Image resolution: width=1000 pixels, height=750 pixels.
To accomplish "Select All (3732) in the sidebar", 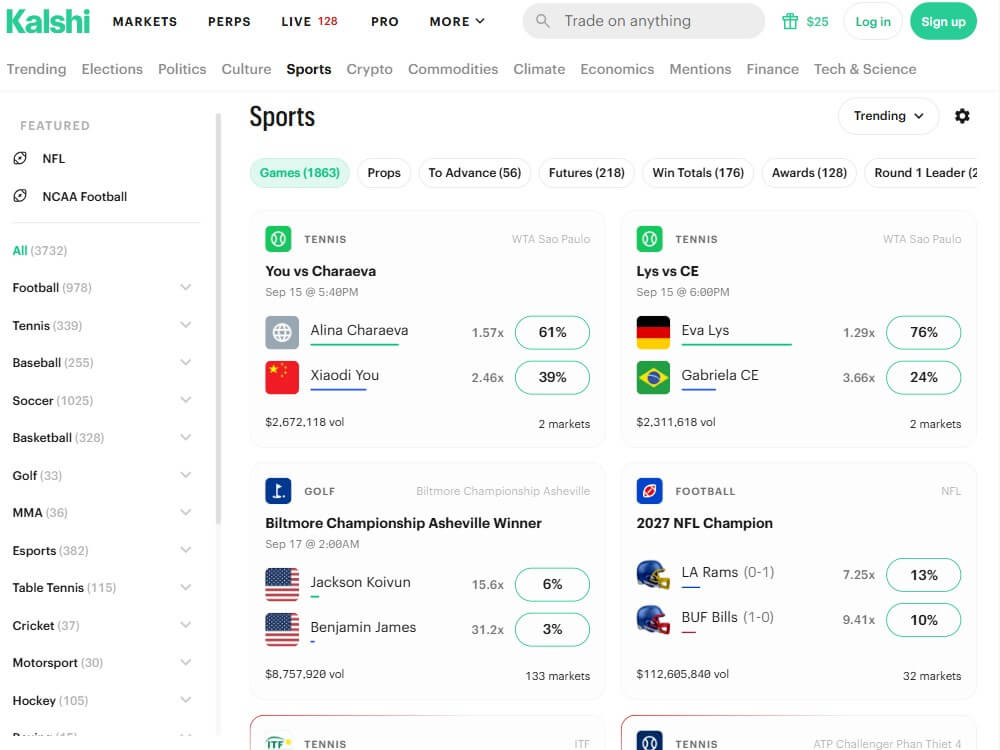I will tap(40, 250).
